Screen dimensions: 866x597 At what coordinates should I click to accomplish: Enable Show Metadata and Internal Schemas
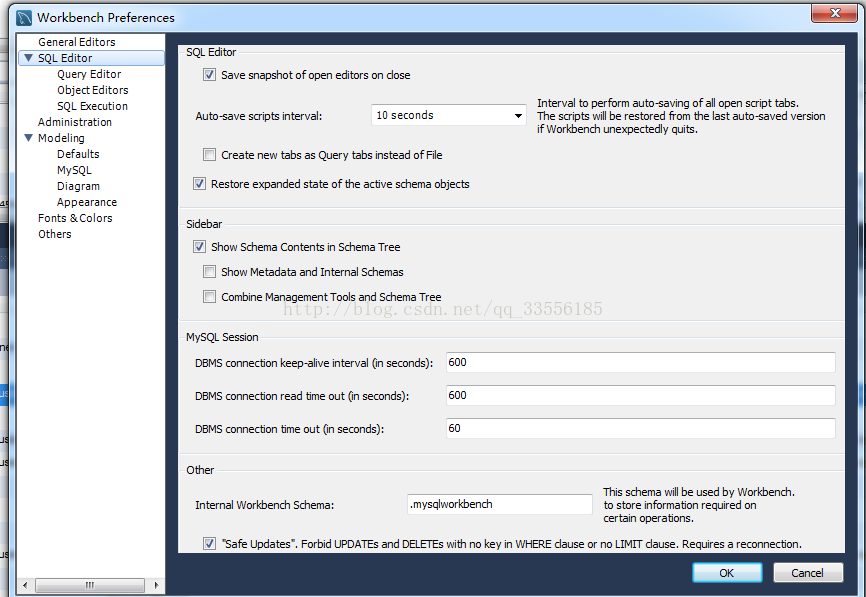coord(209,272)
